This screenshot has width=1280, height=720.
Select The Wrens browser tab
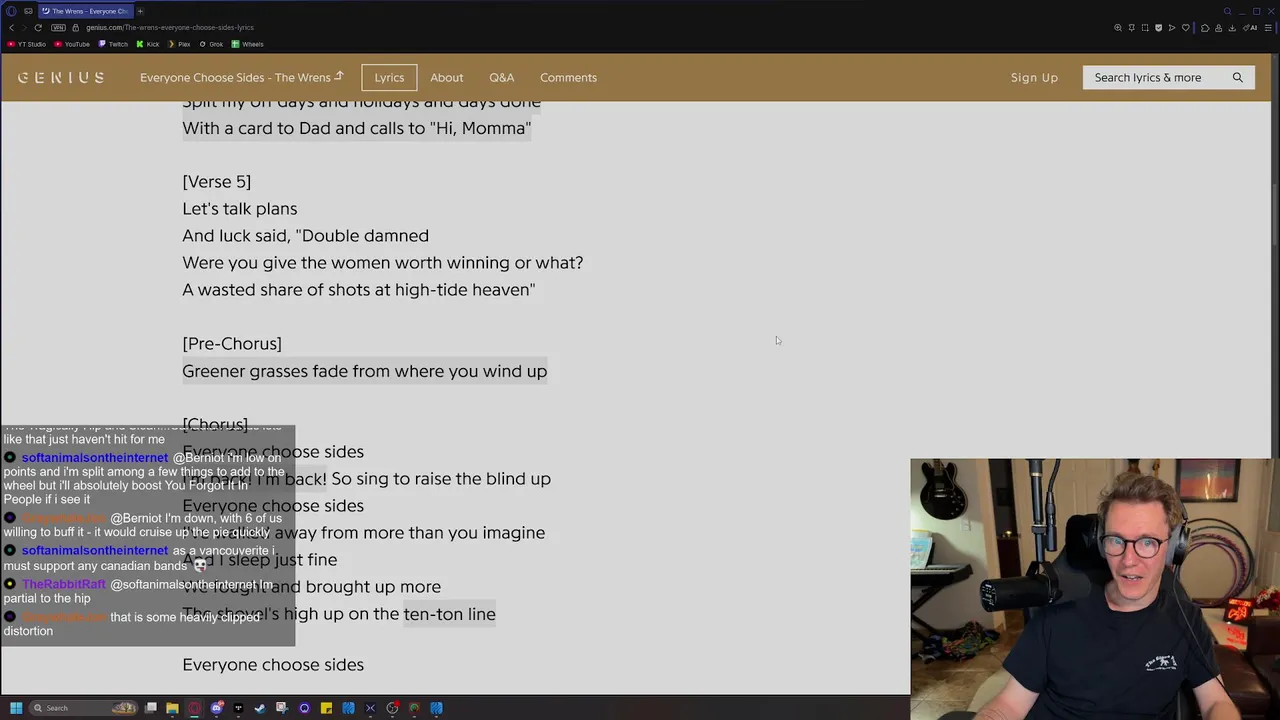point(84,11)
